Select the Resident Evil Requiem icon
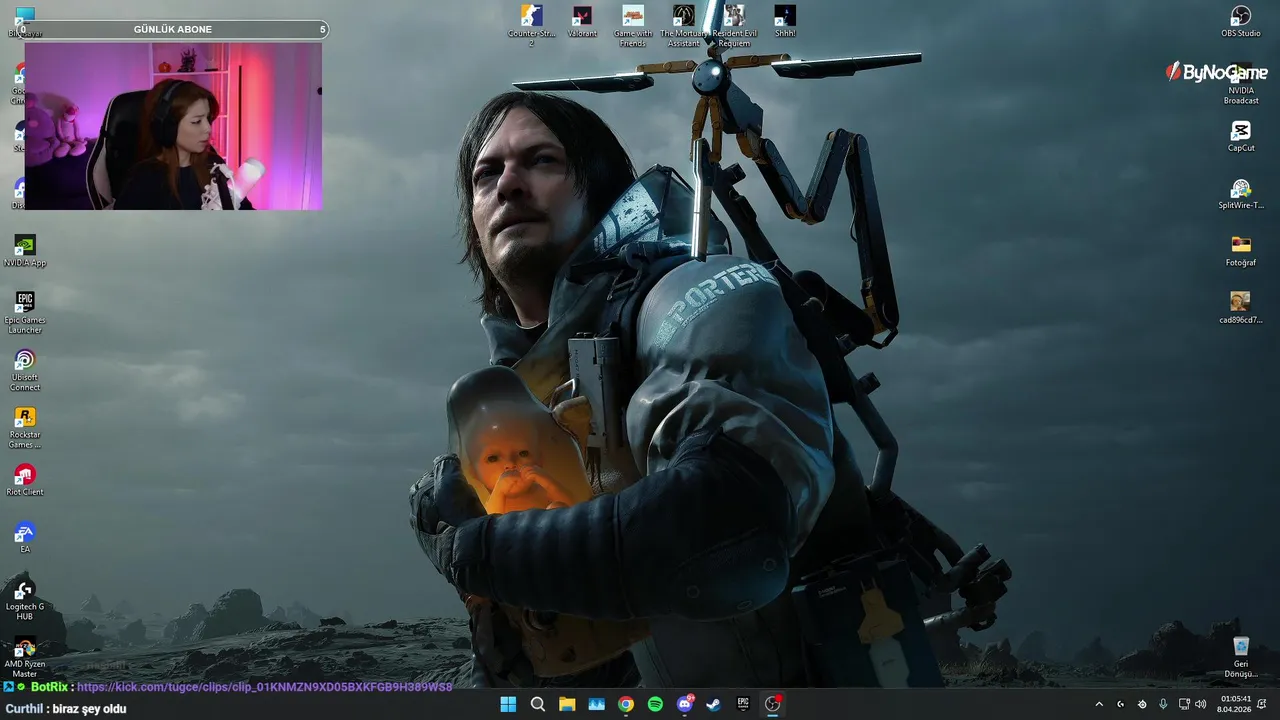 click(735, 25)
